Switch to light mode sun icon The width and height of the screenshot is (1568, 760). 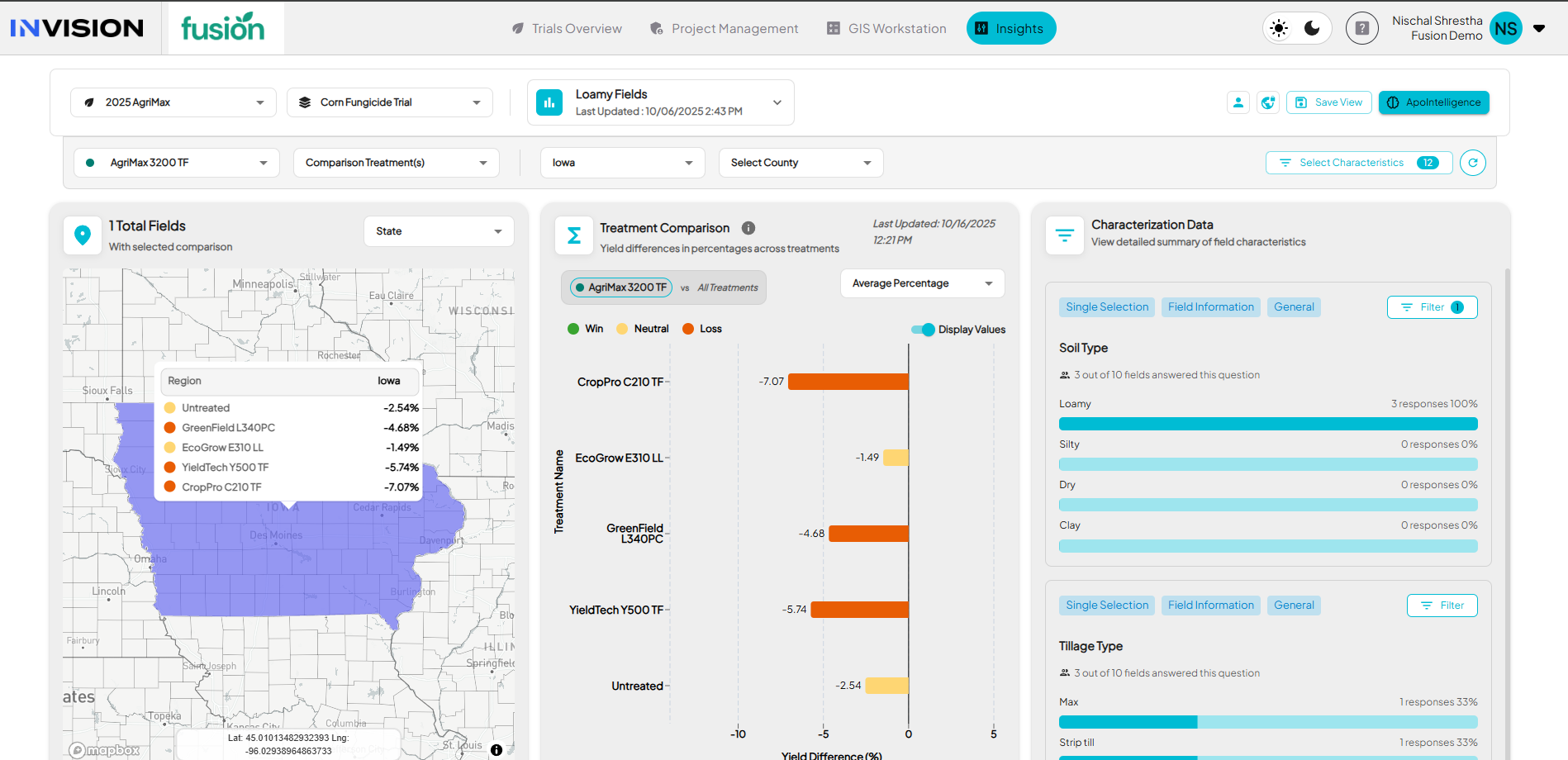pyautogui.click(x=1279, y=28)
